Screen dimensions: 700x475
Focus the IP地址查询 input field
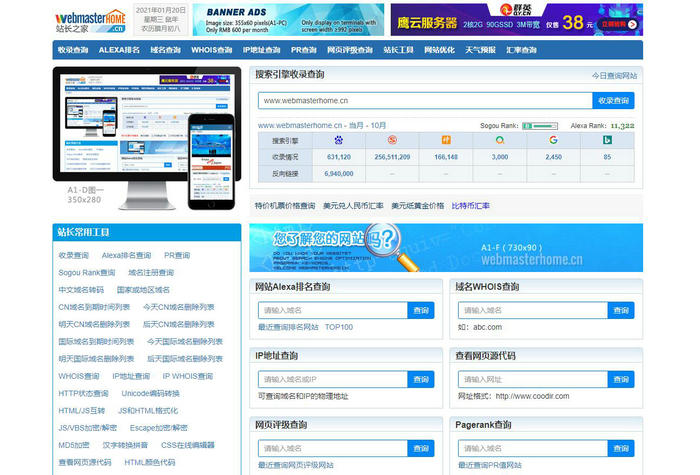(333, 379)
